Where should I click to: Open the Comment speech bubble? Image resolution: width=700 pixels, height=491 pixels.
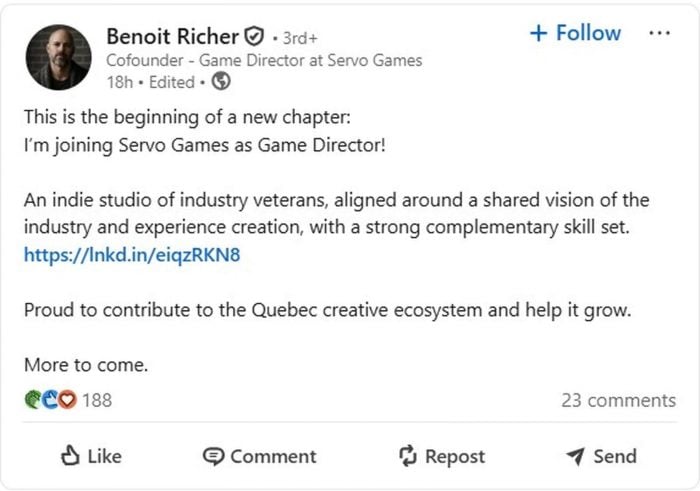pyautogui.click(x=213, y=456)
